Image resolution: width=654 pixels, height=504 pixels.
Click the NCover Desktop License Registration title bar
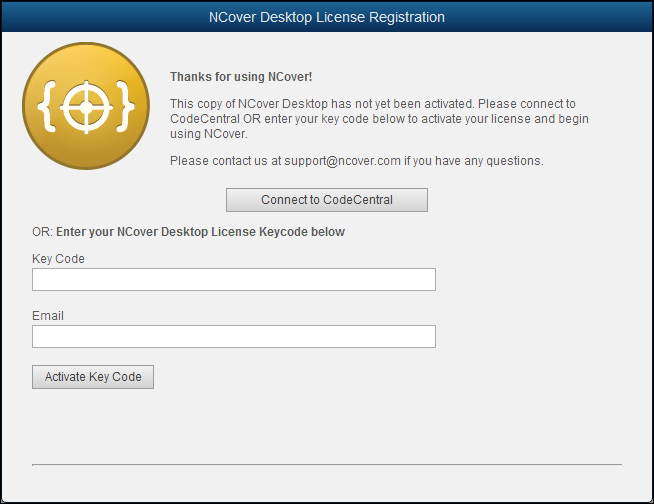coord(327,17)
